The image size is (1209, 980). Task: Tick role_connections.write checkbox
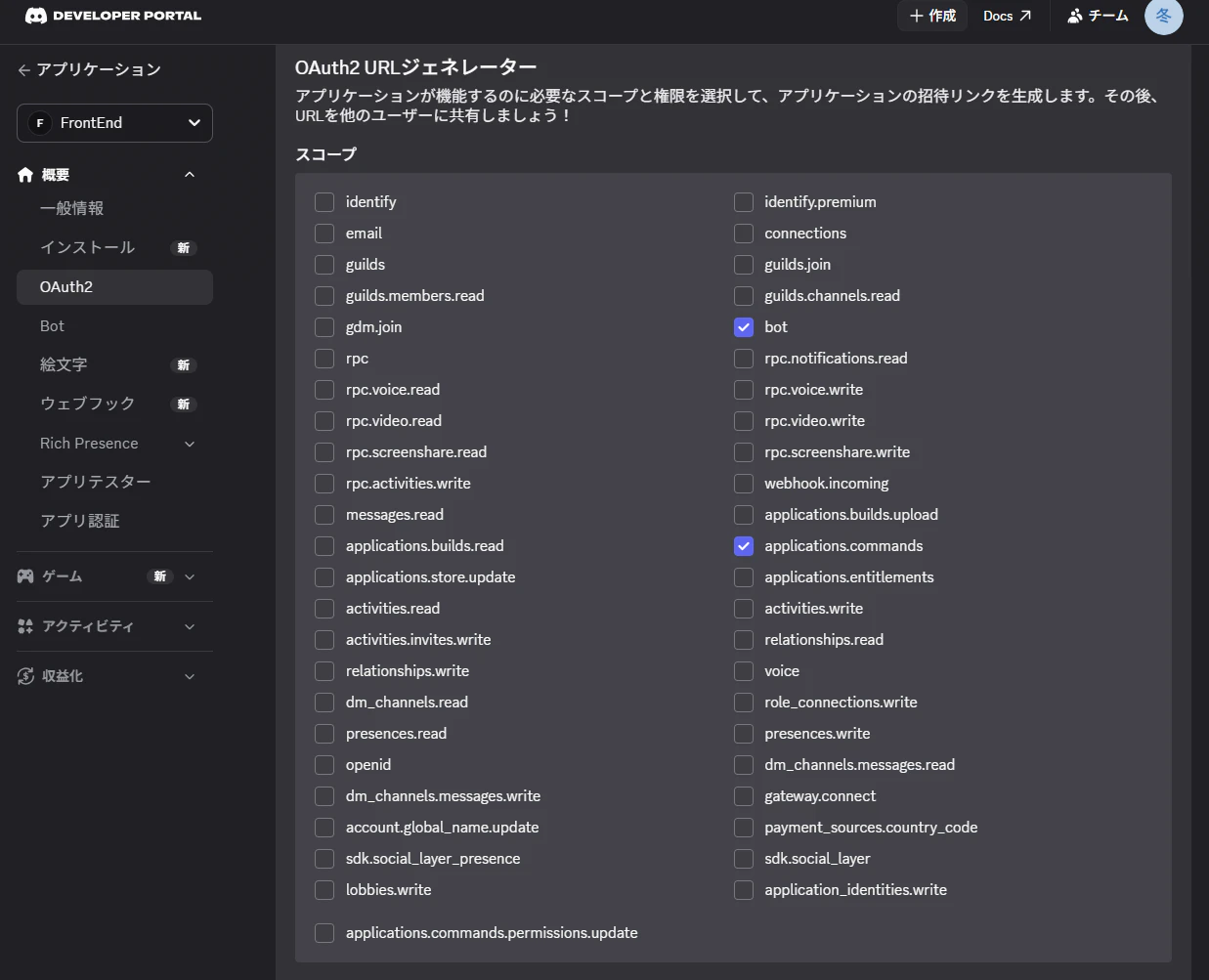click(x=744, y=703)
